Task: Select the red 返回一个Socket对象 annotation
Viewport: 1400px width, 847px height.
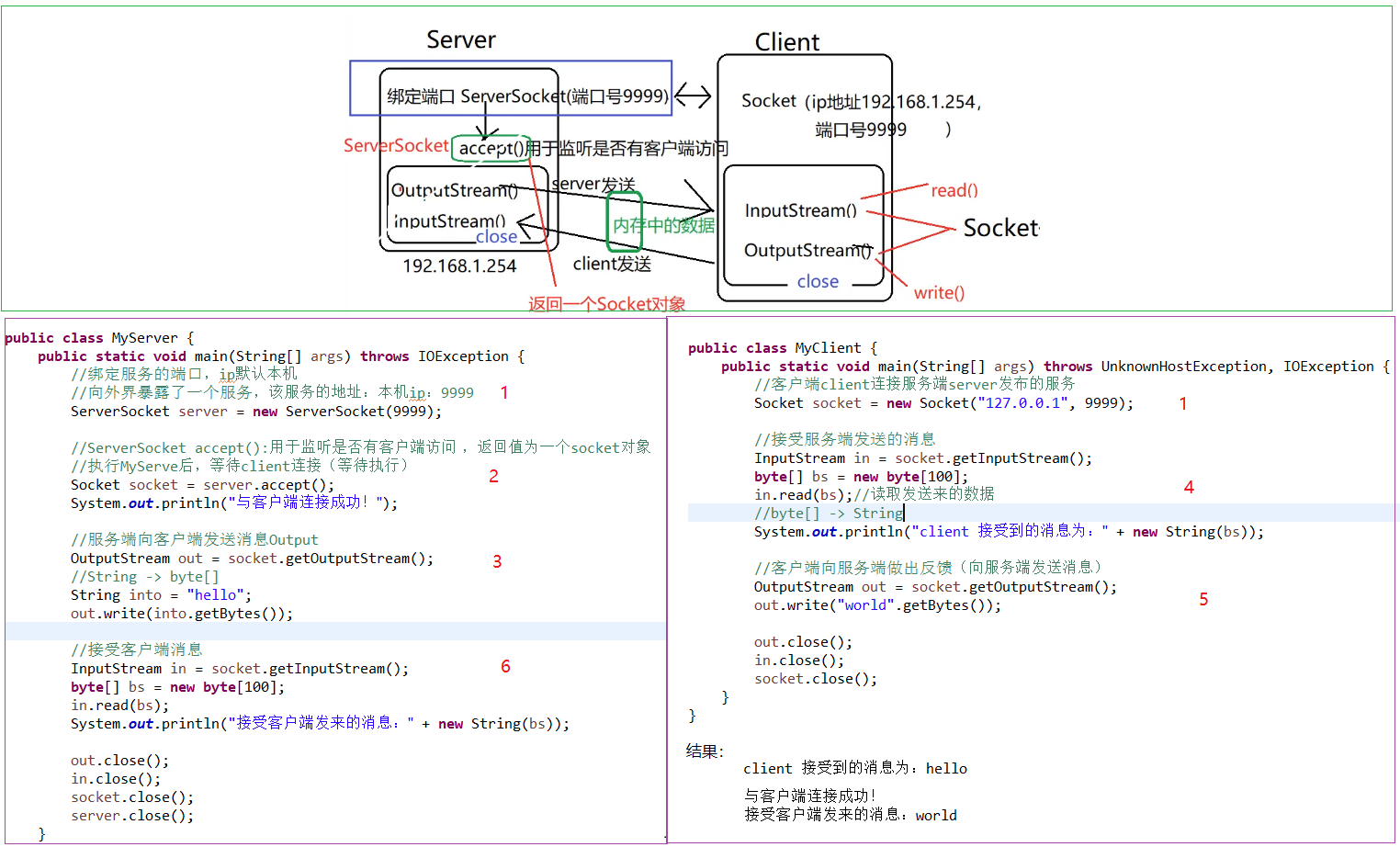Action: pyautogui.click(x=606, y=303)
